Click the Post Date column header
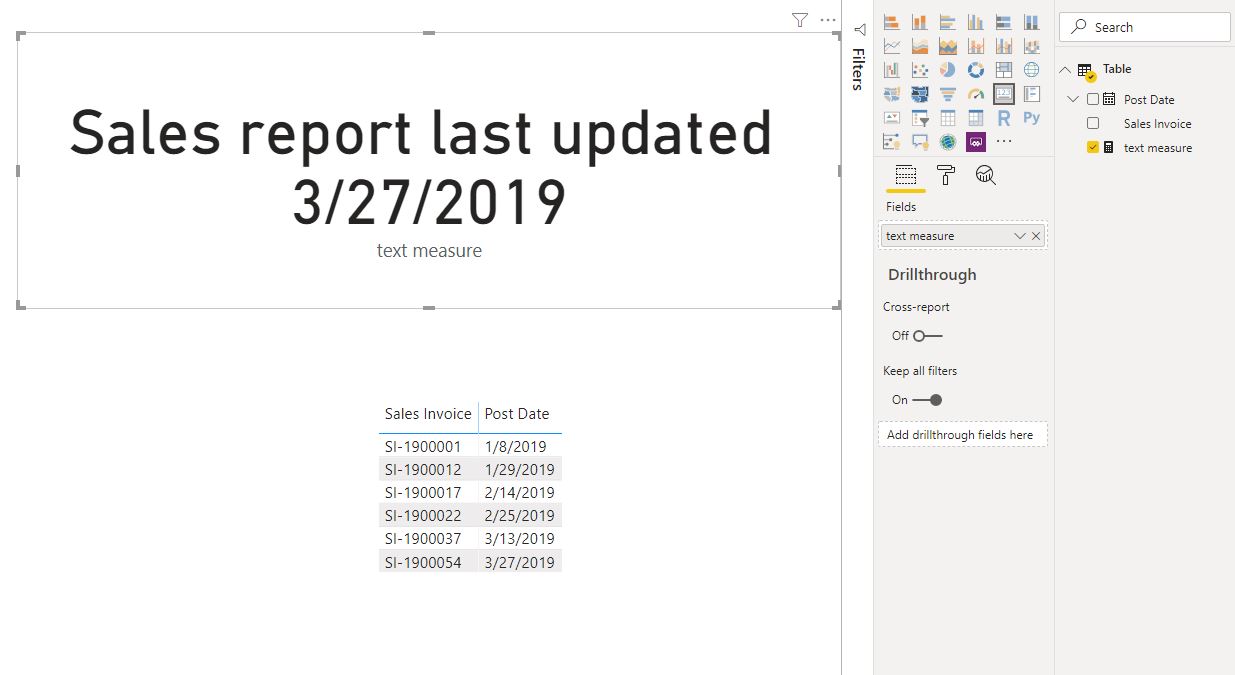This screenshot has width=1235, height=675. coord(517,414)
